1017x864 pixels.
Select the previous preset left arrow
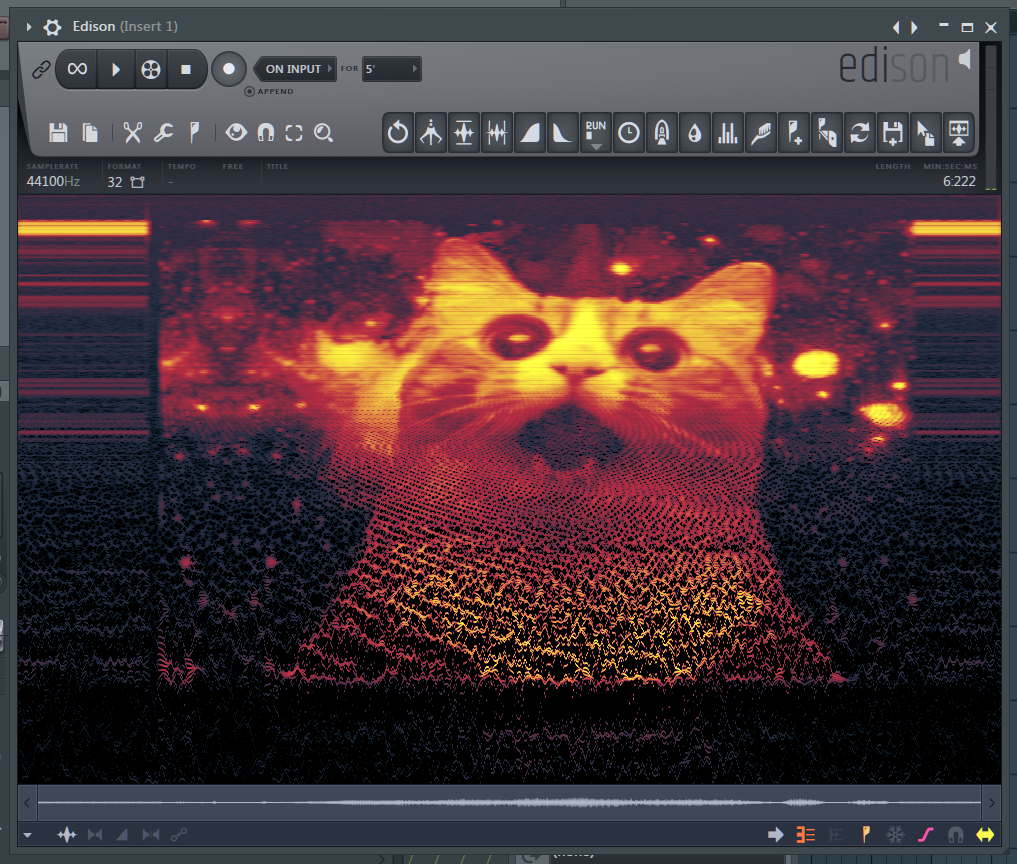[896, 27]
